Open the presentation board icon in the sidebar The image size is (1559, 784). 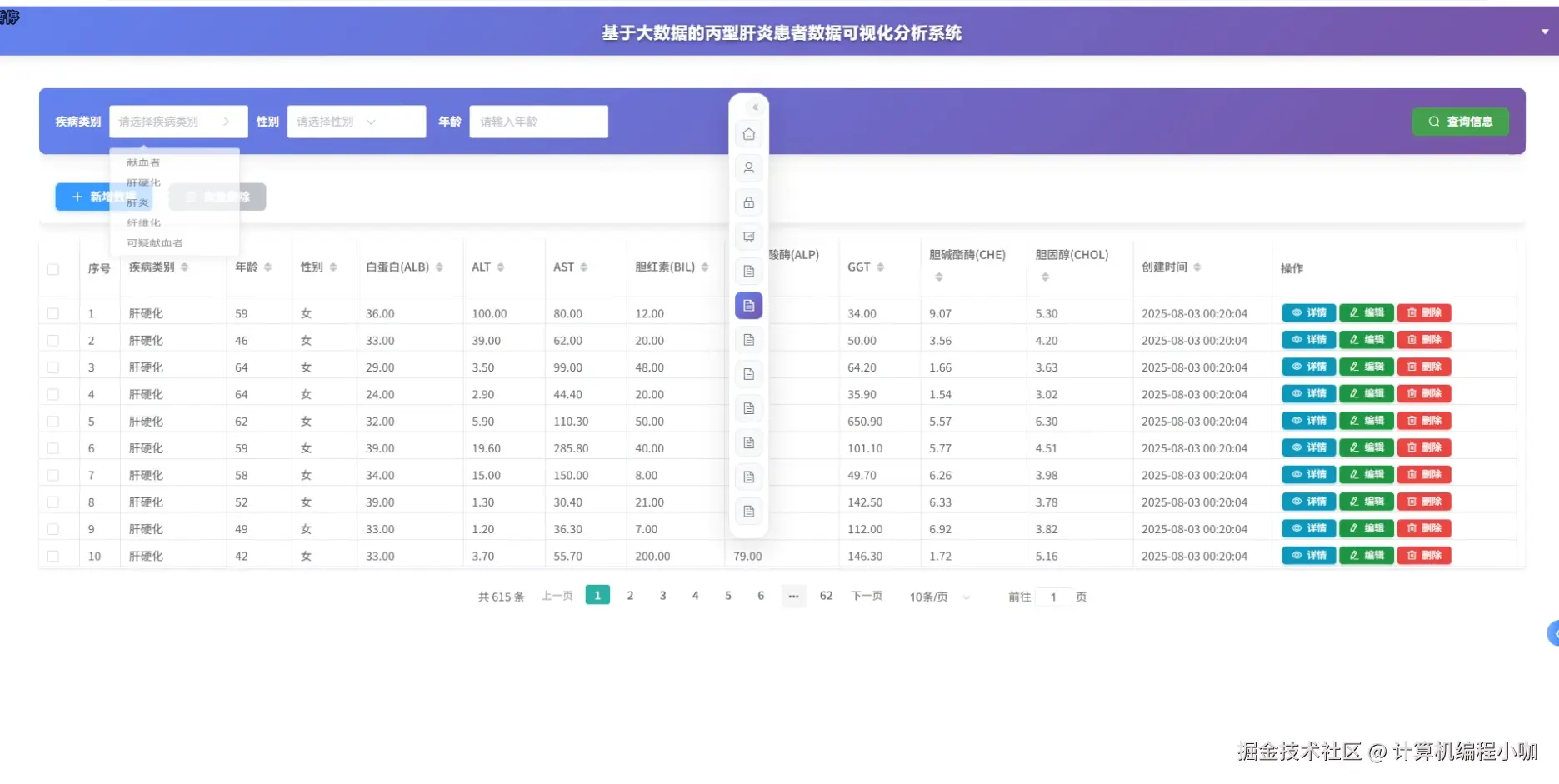[x=749, y=237]
